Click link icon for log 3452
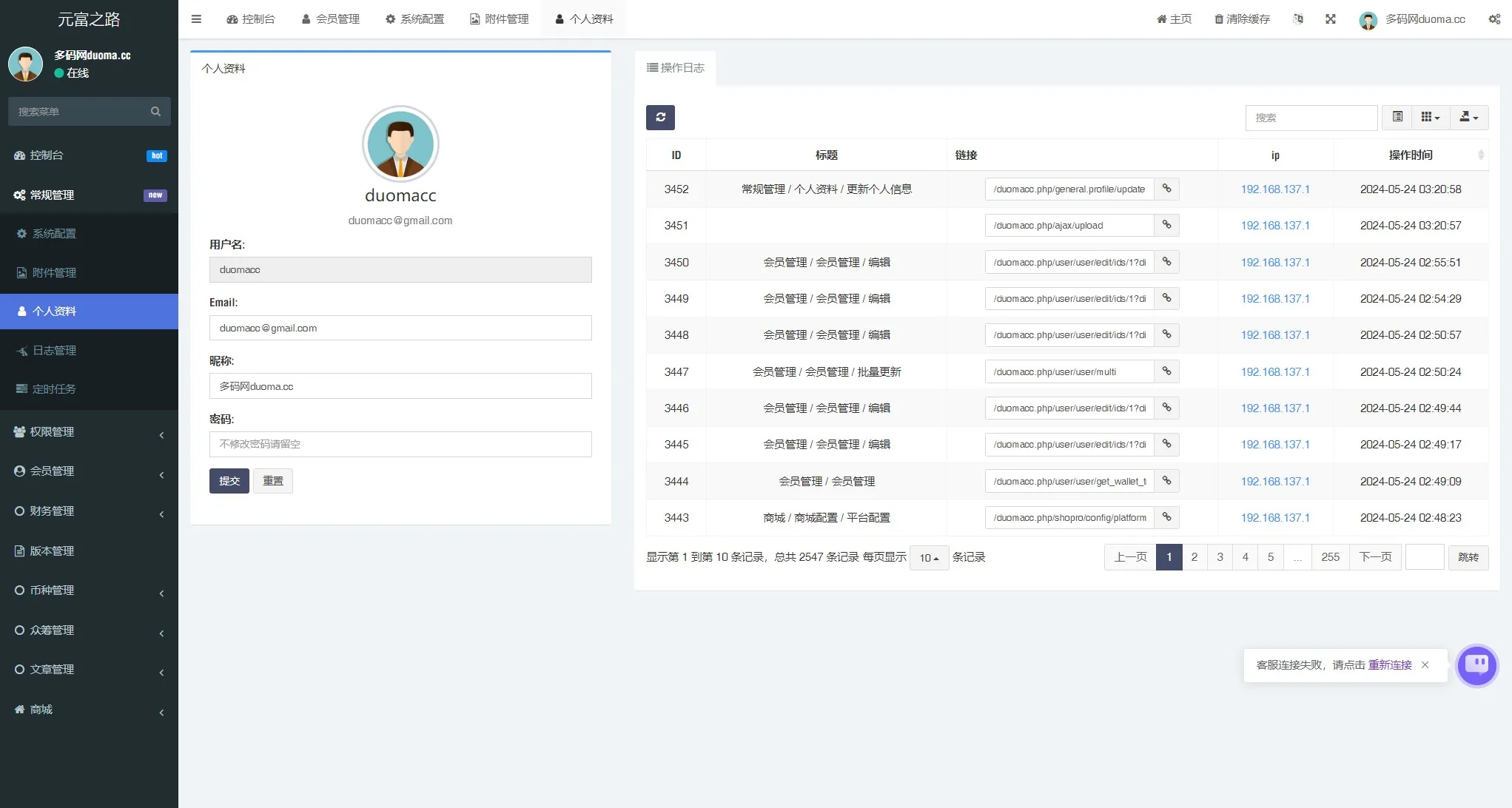Viewport: 1512px width, 808px height. tap(1166, 189)
